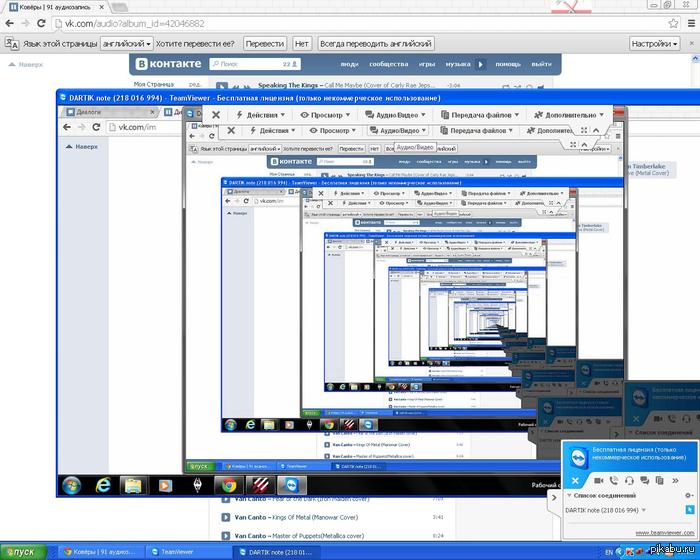Viewport: 700px width, 560px height.
Task: Expand the Список соединений section
Action: point(569,495)
